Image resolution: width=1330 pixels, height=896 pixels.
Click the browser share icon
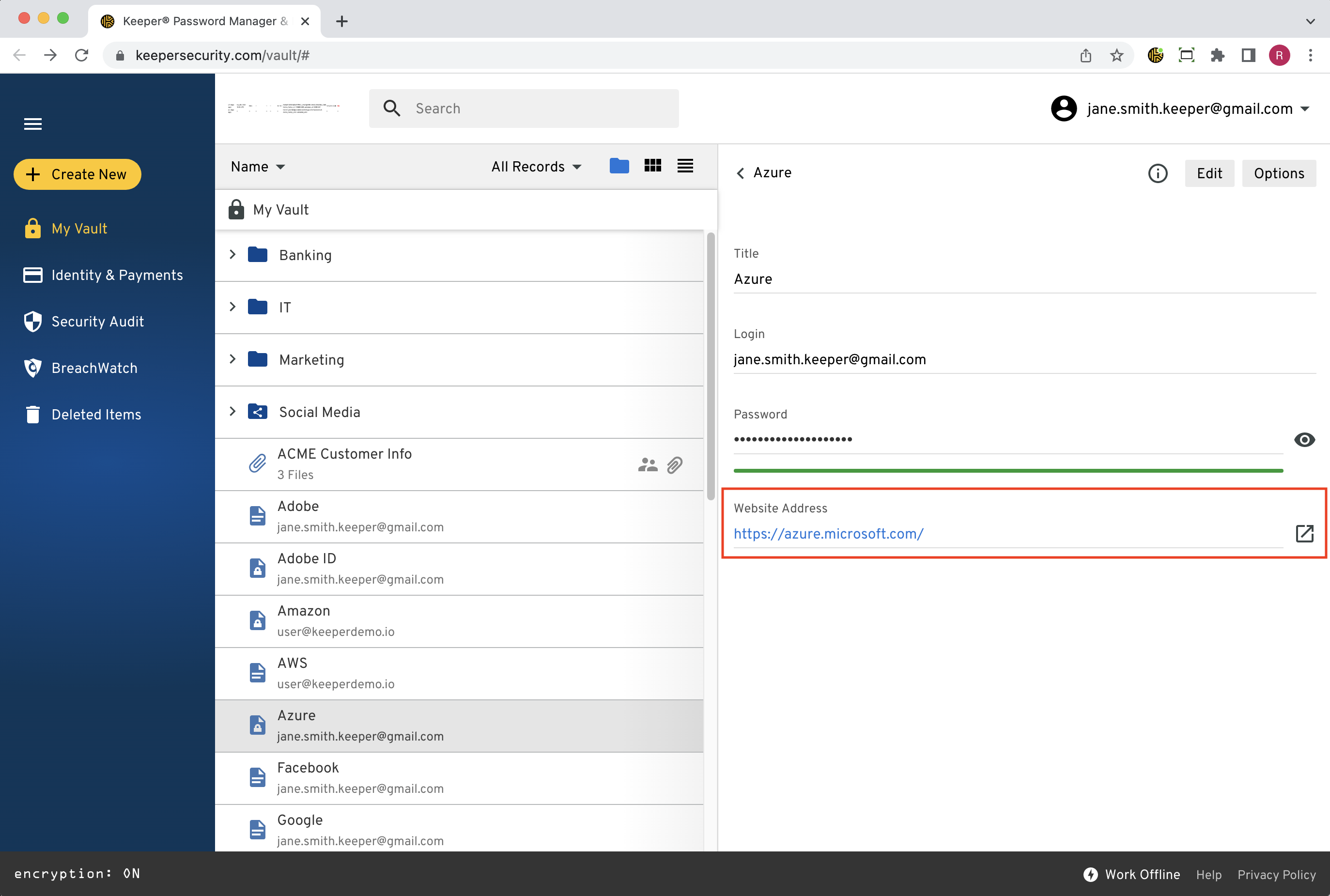[x=1085, y=55]
